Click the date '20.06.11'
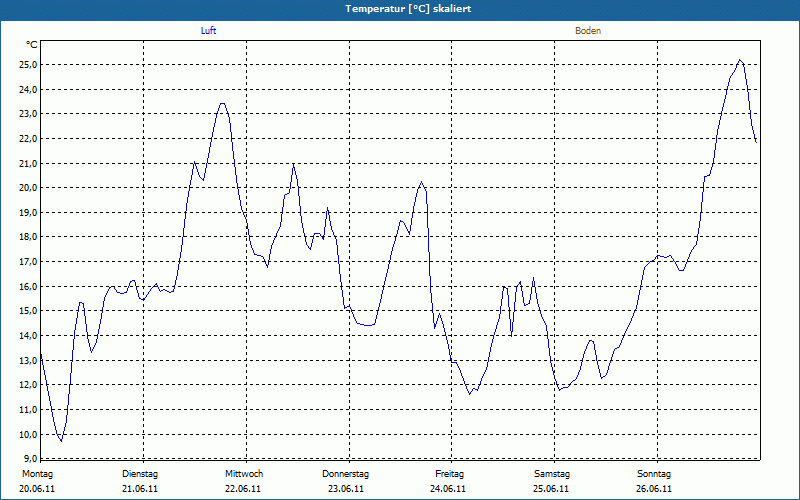This screenshot has width=800, height=500. (37, 489)
